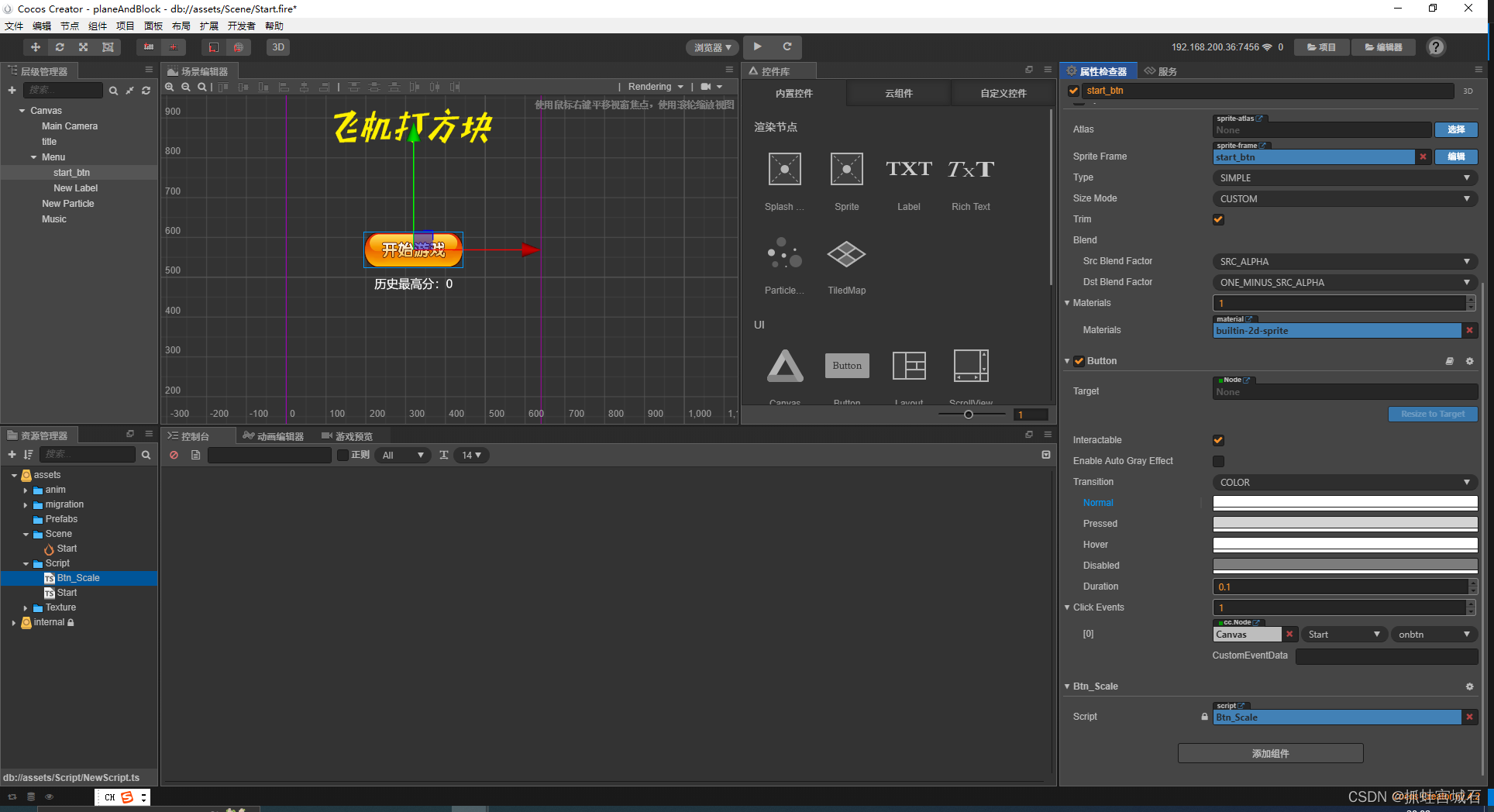This screenshot has height=812, width=1494.
Task: Refresh the hierarchy panel
Action: click(146, 91)
